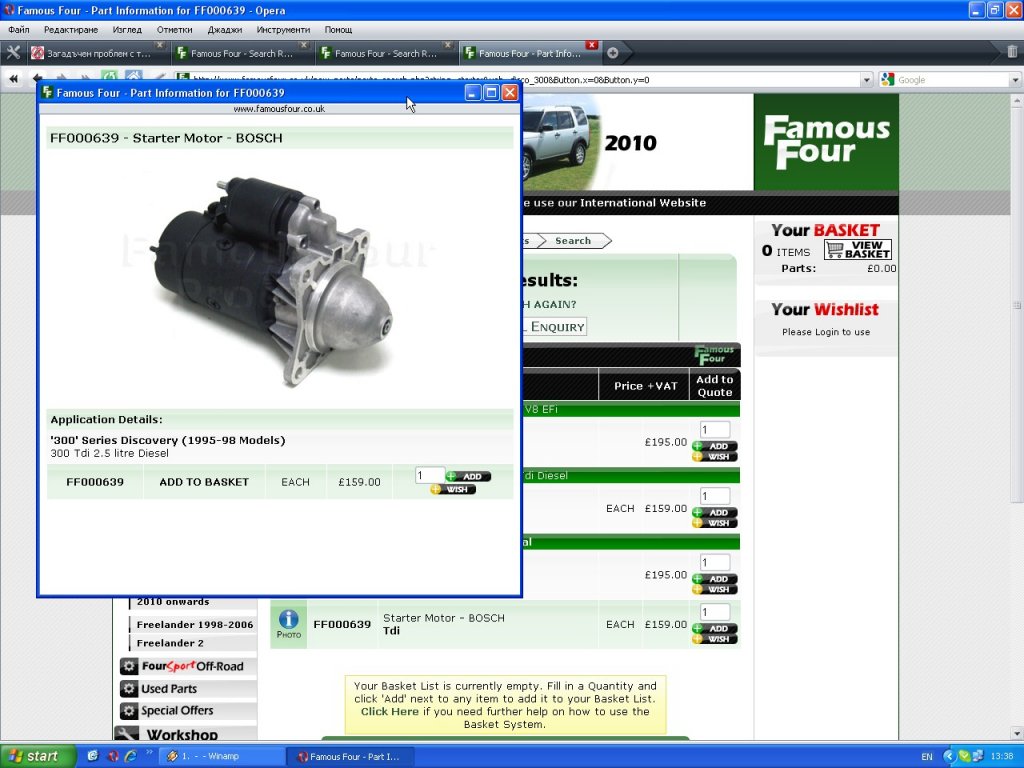Click the system tray clock showing 13:38
The width and height of the screenshot is (1024, 768).
point(1002,756)
